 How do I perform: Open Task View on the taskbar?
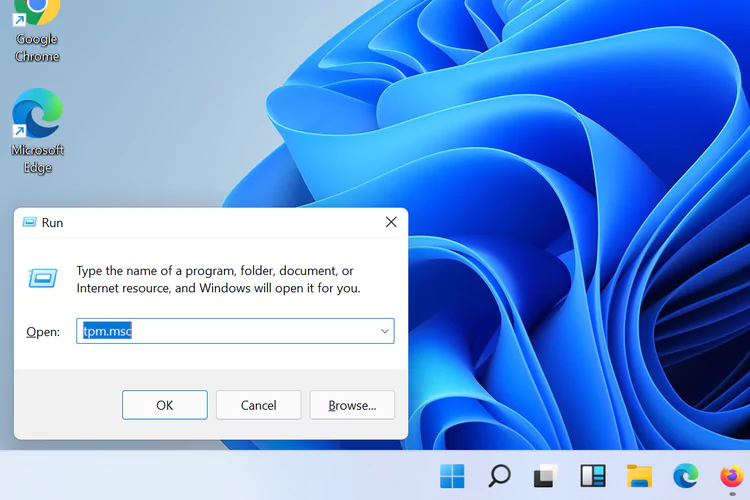545,476
